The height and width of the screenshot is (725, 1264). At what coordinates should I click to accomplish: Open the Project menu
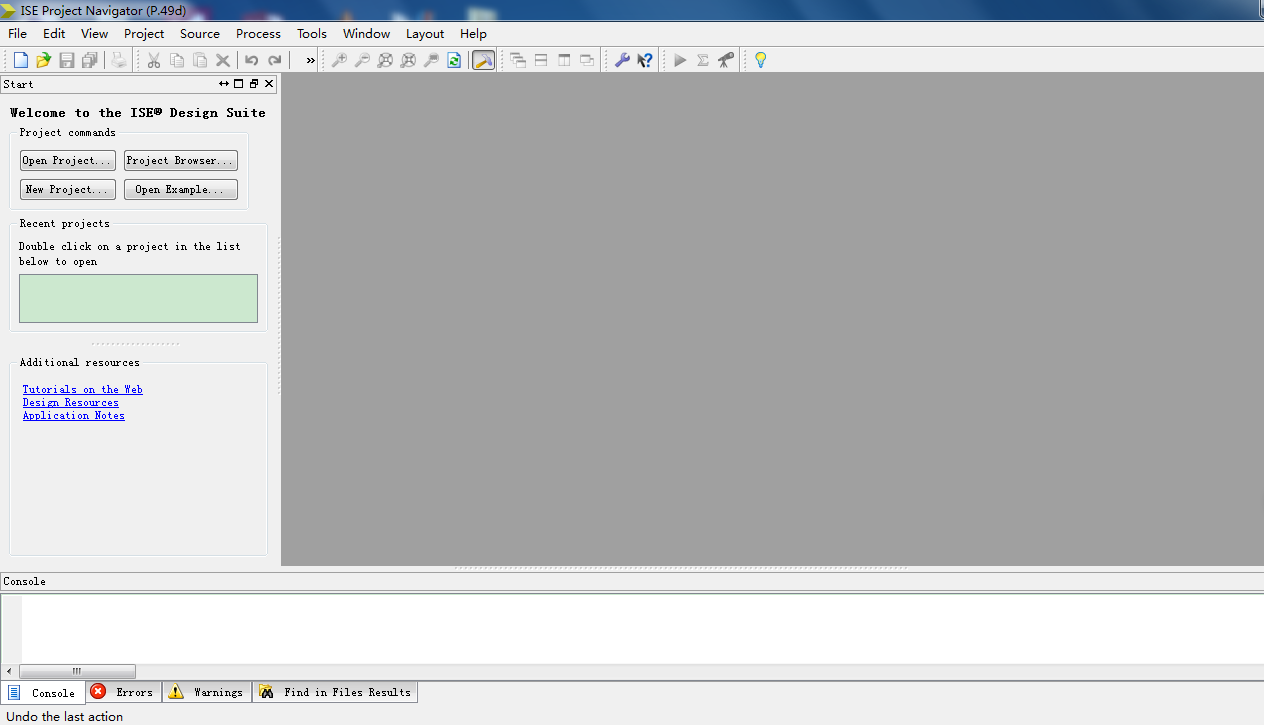[144, 33]
